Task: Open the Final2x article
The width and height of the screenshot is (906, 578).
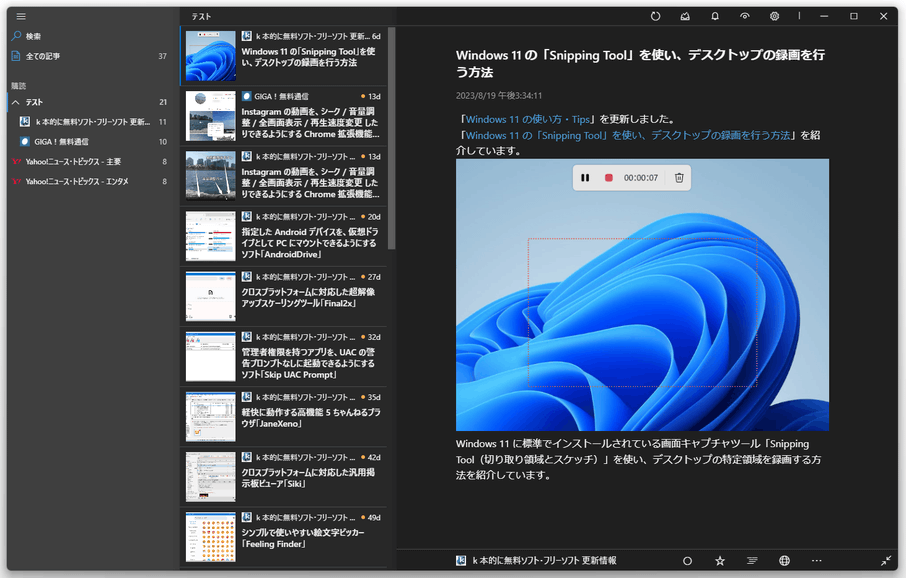Action: point(284,296)
